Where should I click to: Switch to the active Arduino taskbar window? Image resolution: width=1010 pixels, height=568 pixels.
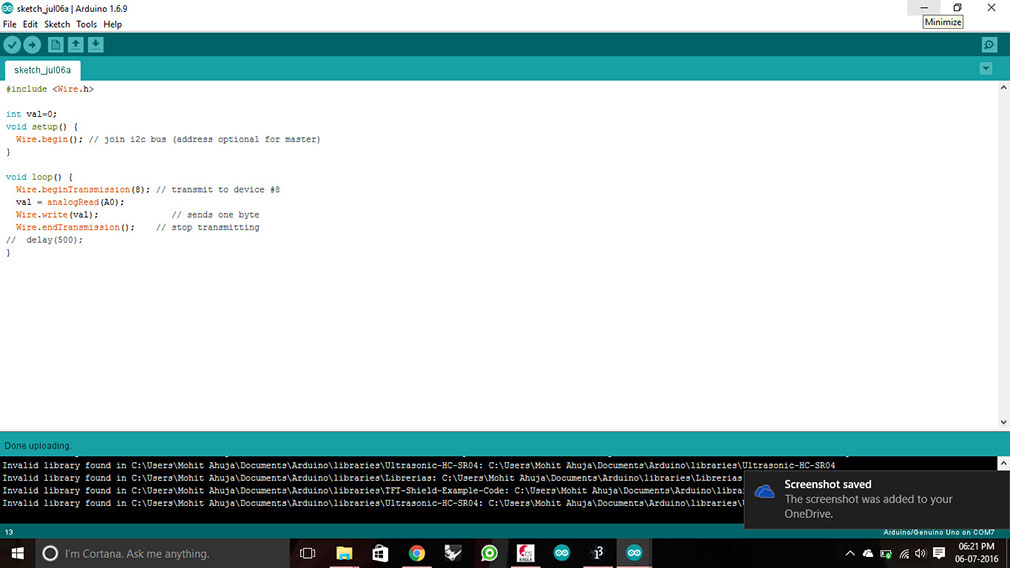[634, 553]
